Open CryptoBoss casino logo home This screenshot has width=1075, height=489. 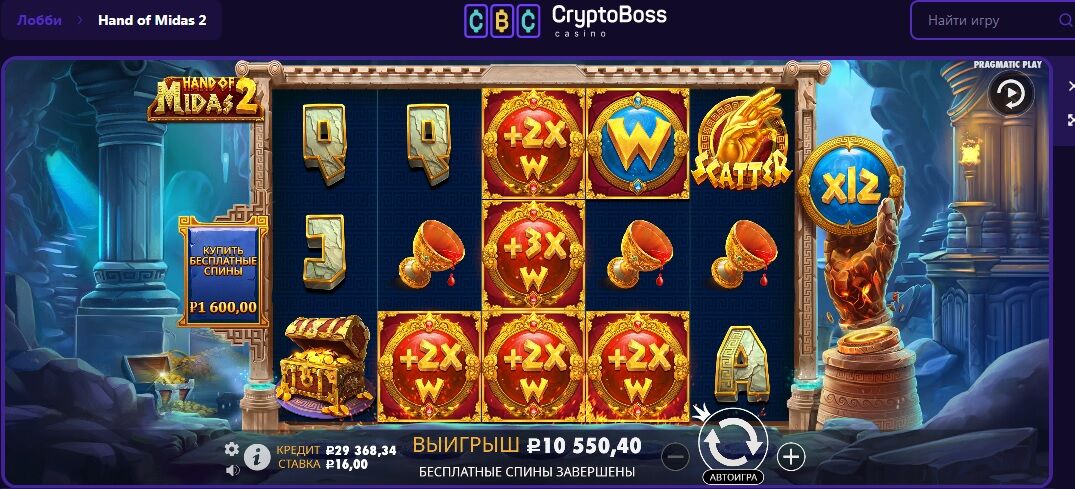point(566,20)
